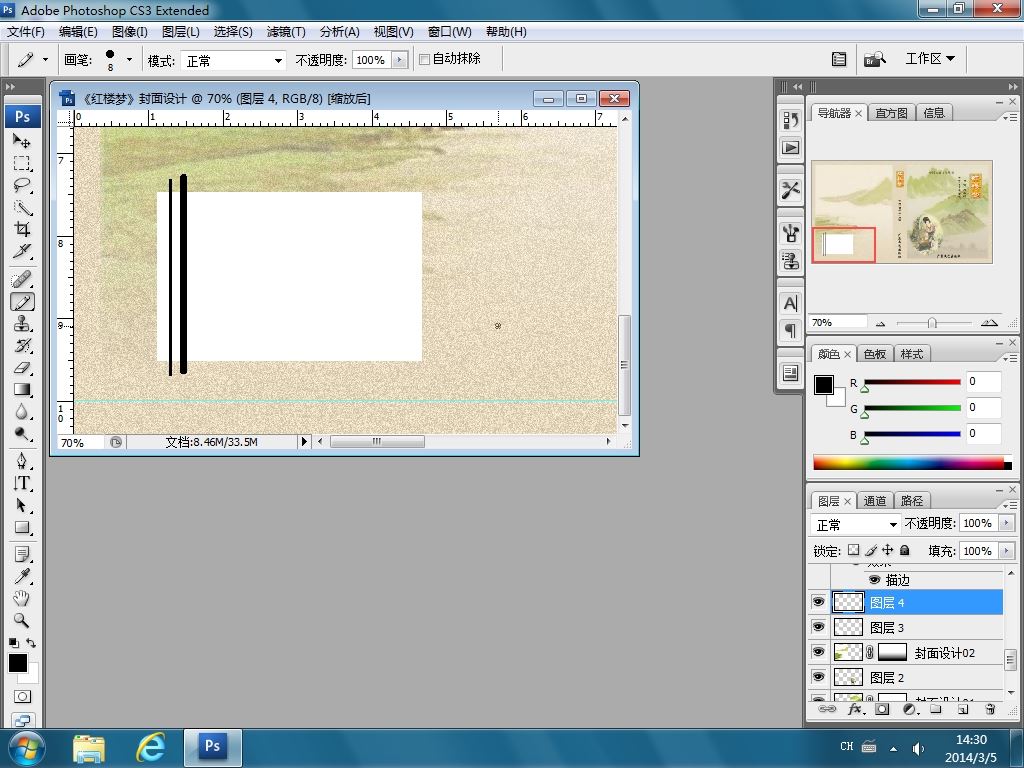This screenshot has width=1024, height=768.
Task: Select the Dodge tool
Action: coord(22,434)
